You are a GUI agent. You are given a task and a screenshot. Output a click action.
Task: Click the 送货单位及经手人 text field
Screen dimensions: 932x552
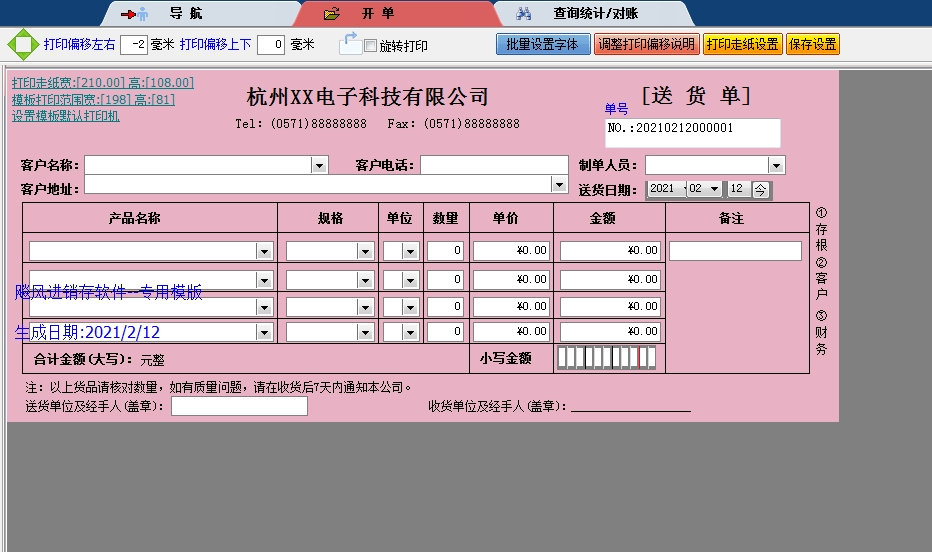coord(239,406)
